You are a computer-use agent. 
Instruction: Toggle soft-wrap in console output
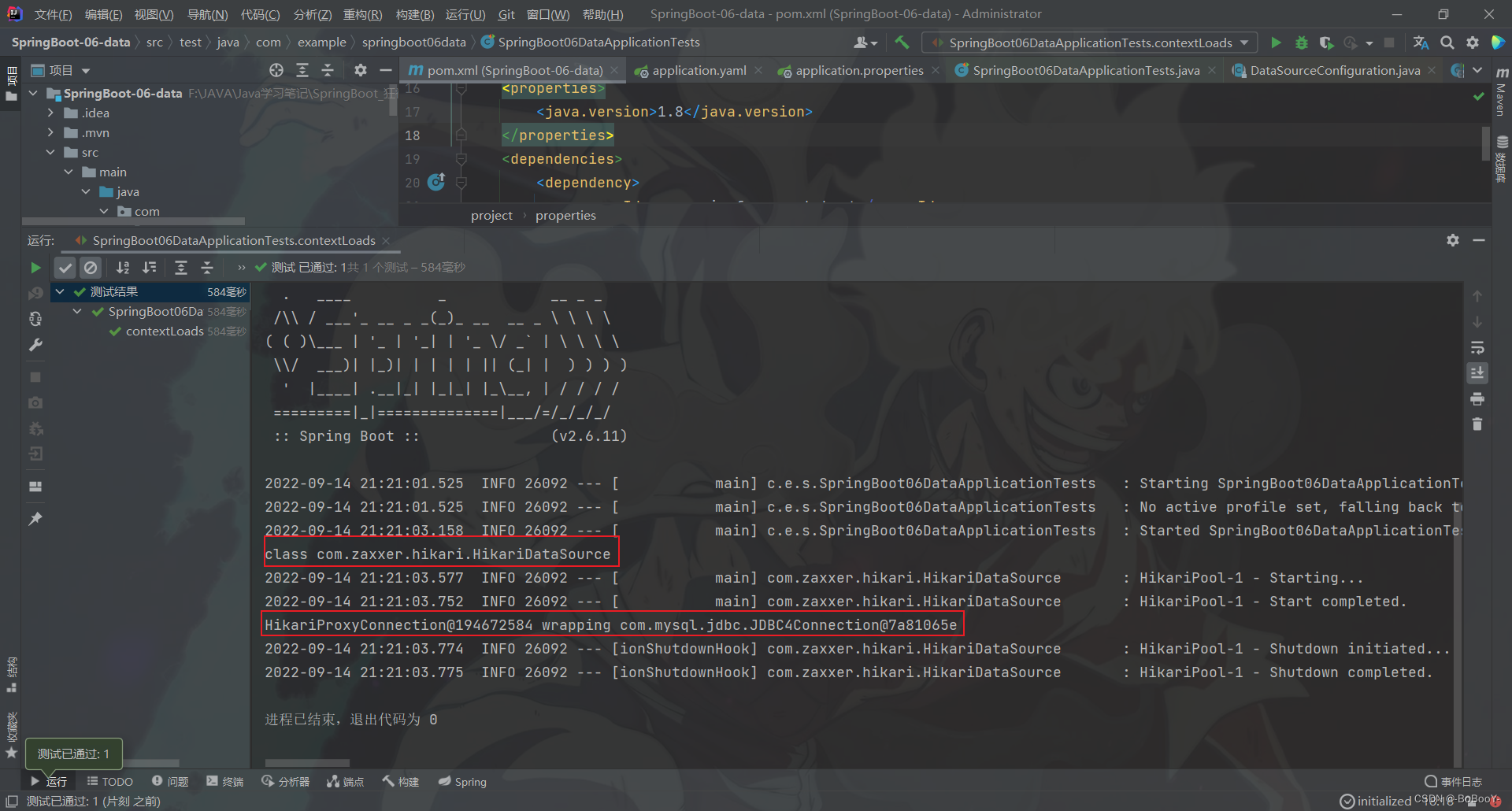pos(1477,347)
